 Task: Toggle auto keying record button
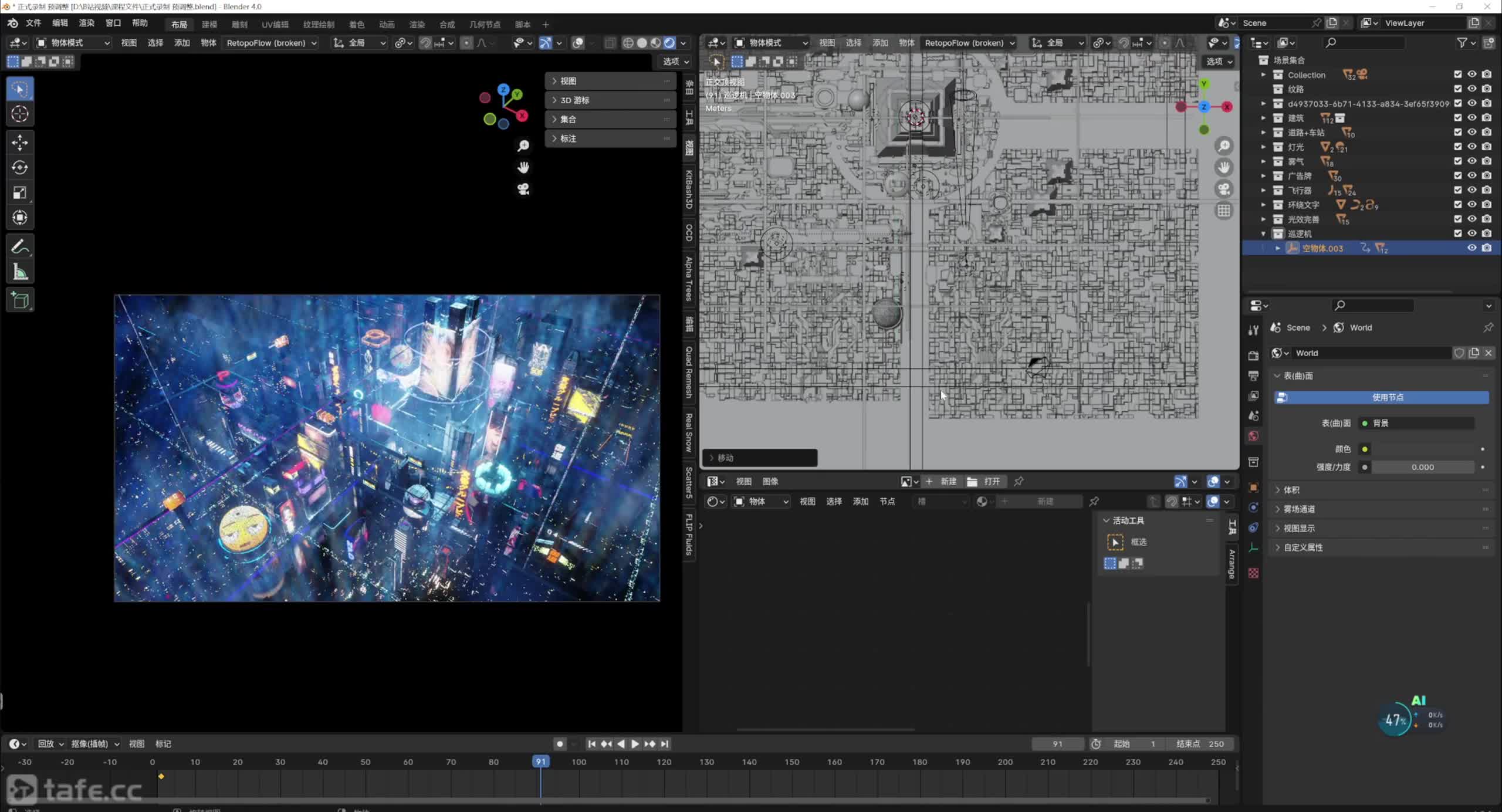pyautogui.click(x=560, y=744)
